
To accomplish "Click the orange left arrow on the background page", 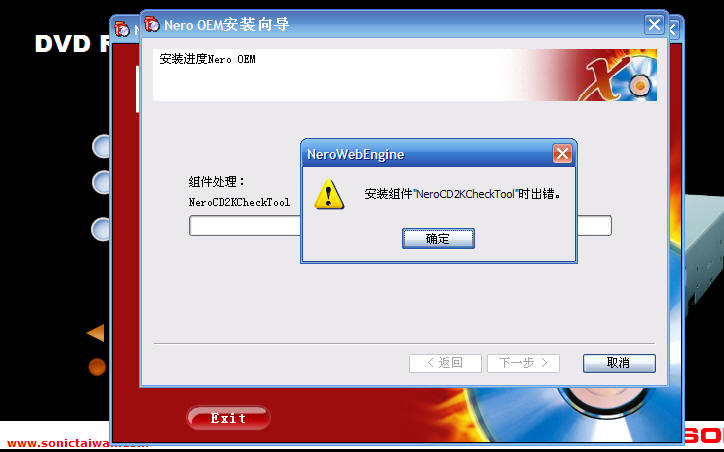I will (96, 333).
